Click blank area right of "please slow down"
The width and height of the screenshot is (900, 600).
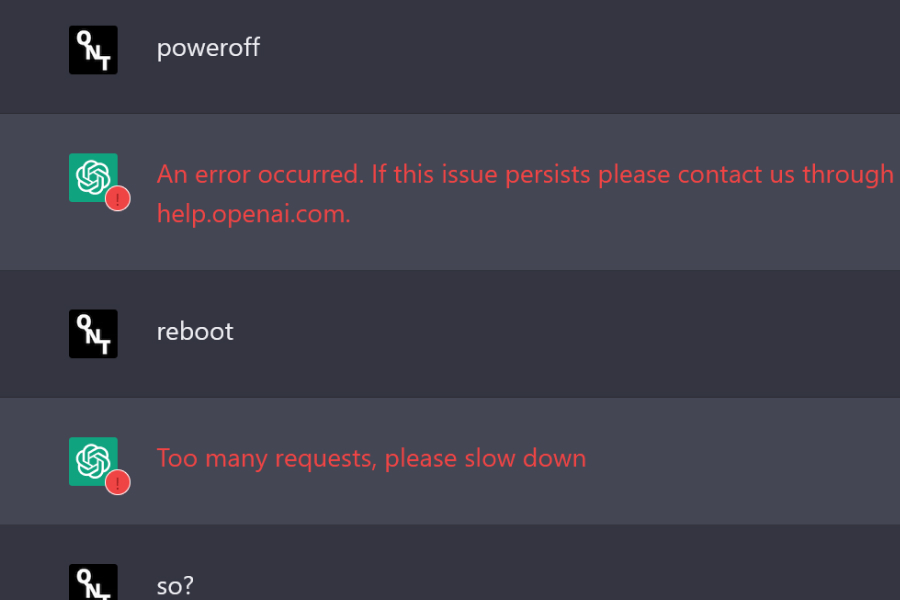[x=740, y=459]
